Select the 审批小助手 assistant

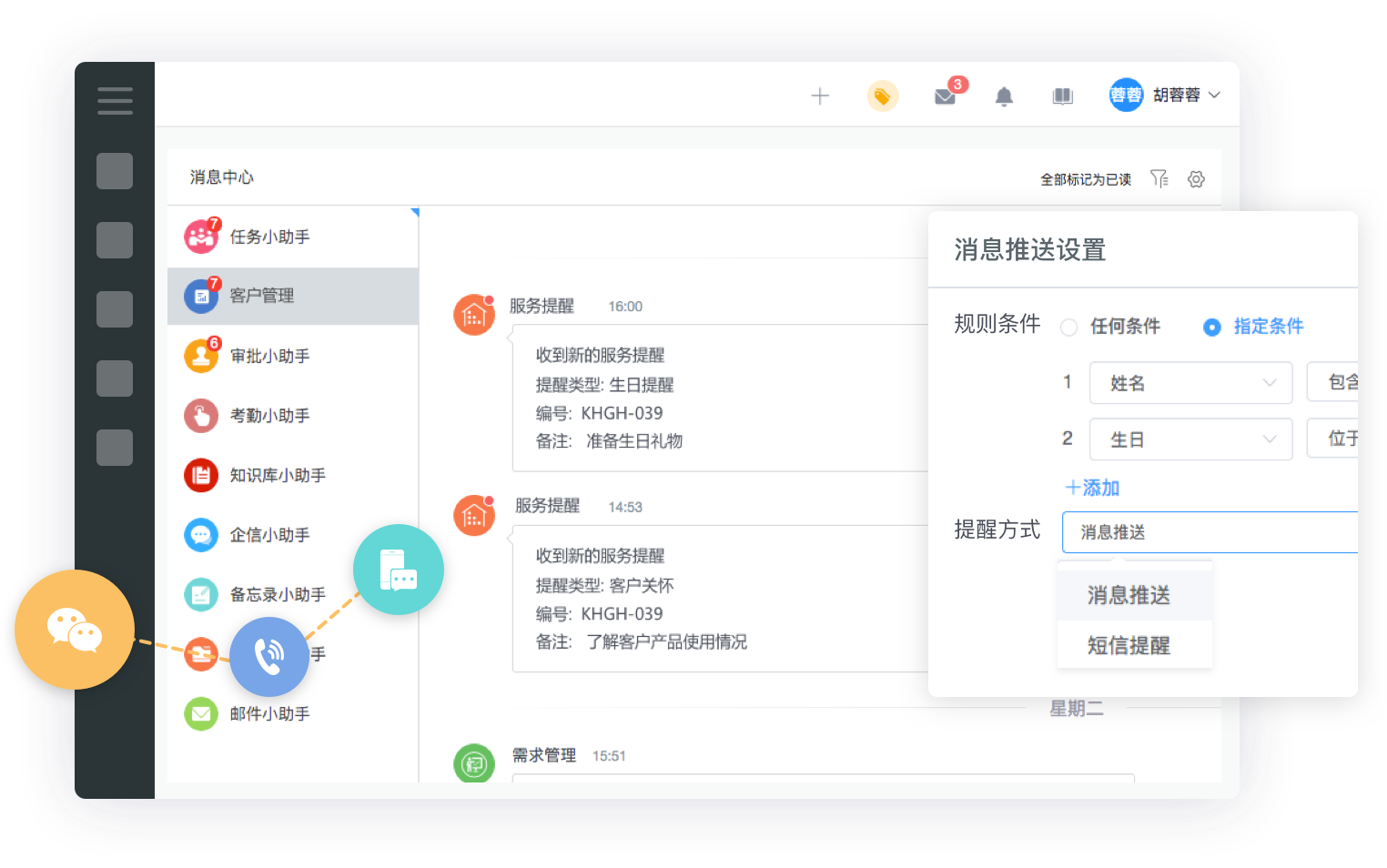pos(269,356)
